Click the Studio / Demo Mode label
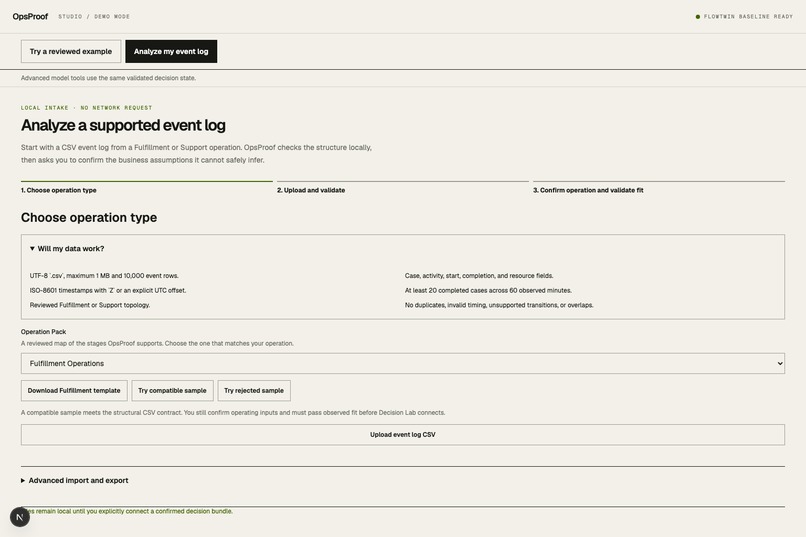The height and width of the screenshot is (537, 806). click(94, 17)
